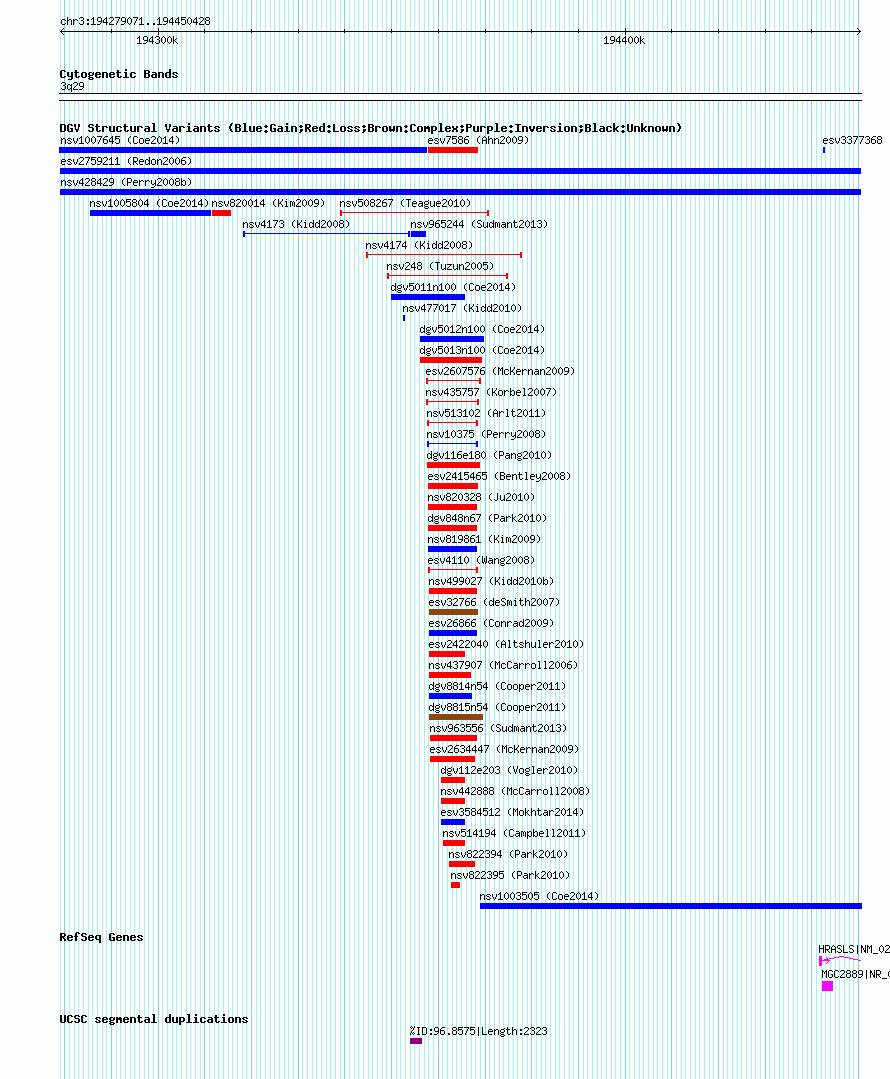890x1079 pixels.
Task: Click the nsv1007645 (Coe2014) variant label
Action: coord(120,140)
